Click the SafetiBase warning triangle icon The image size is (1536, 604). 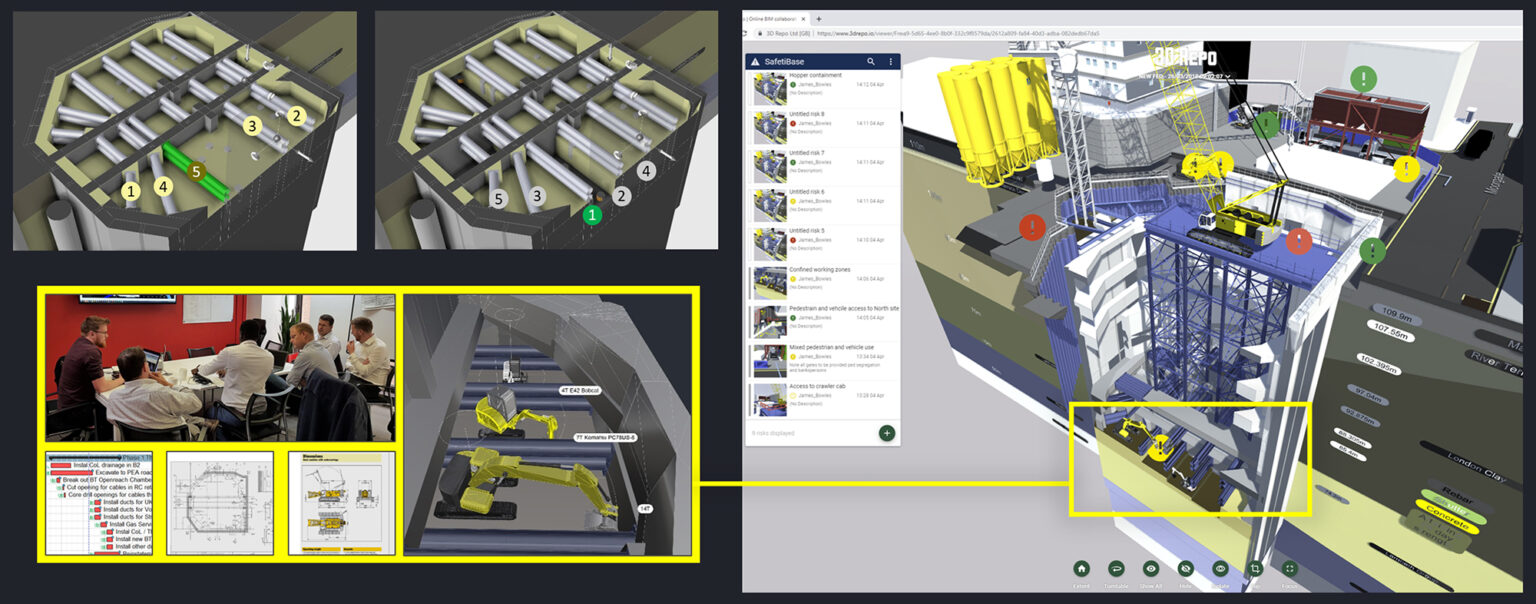click(755, 62)
